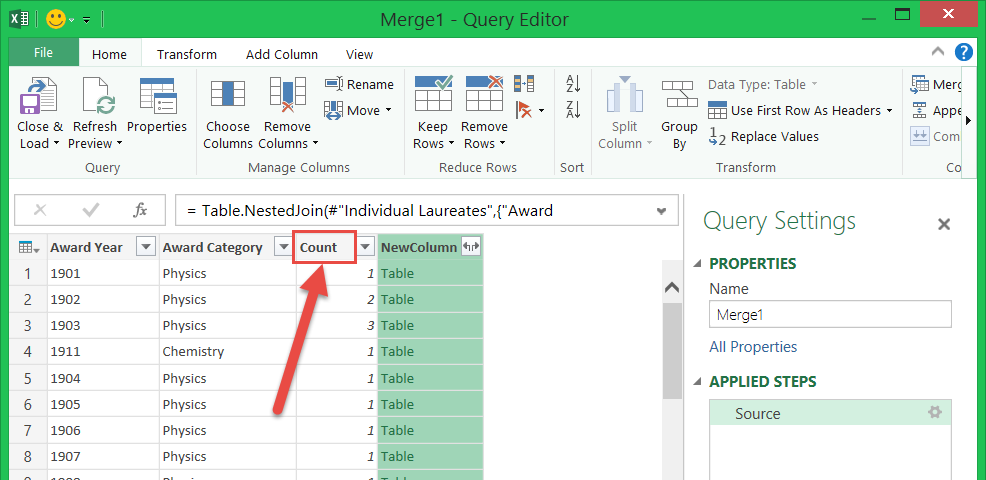This screenshot has height=480, width=986.
Task: Open the Award Category filter dropdown
Action: [282, 247]
